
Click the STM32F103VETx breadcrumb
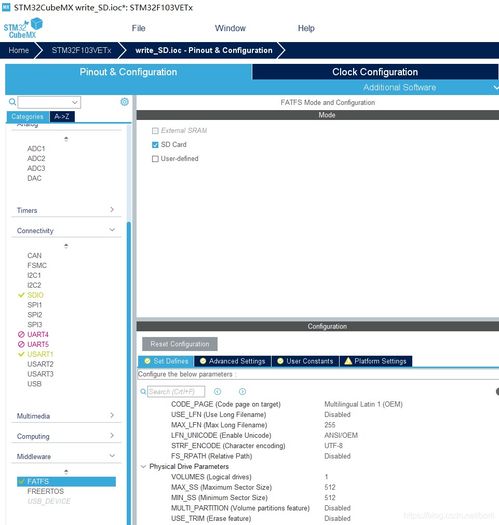[x=81, y=50]
